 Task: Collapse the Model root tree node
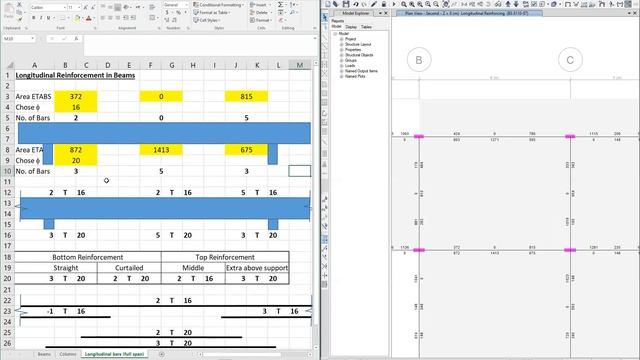[x=335, y=33]
